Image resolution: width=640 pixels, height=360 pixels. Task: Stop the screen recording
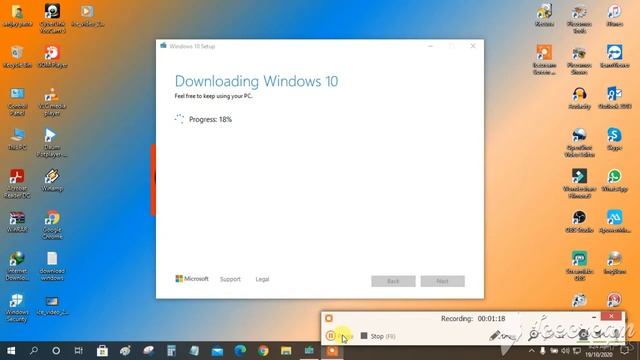tap(378, 336)
